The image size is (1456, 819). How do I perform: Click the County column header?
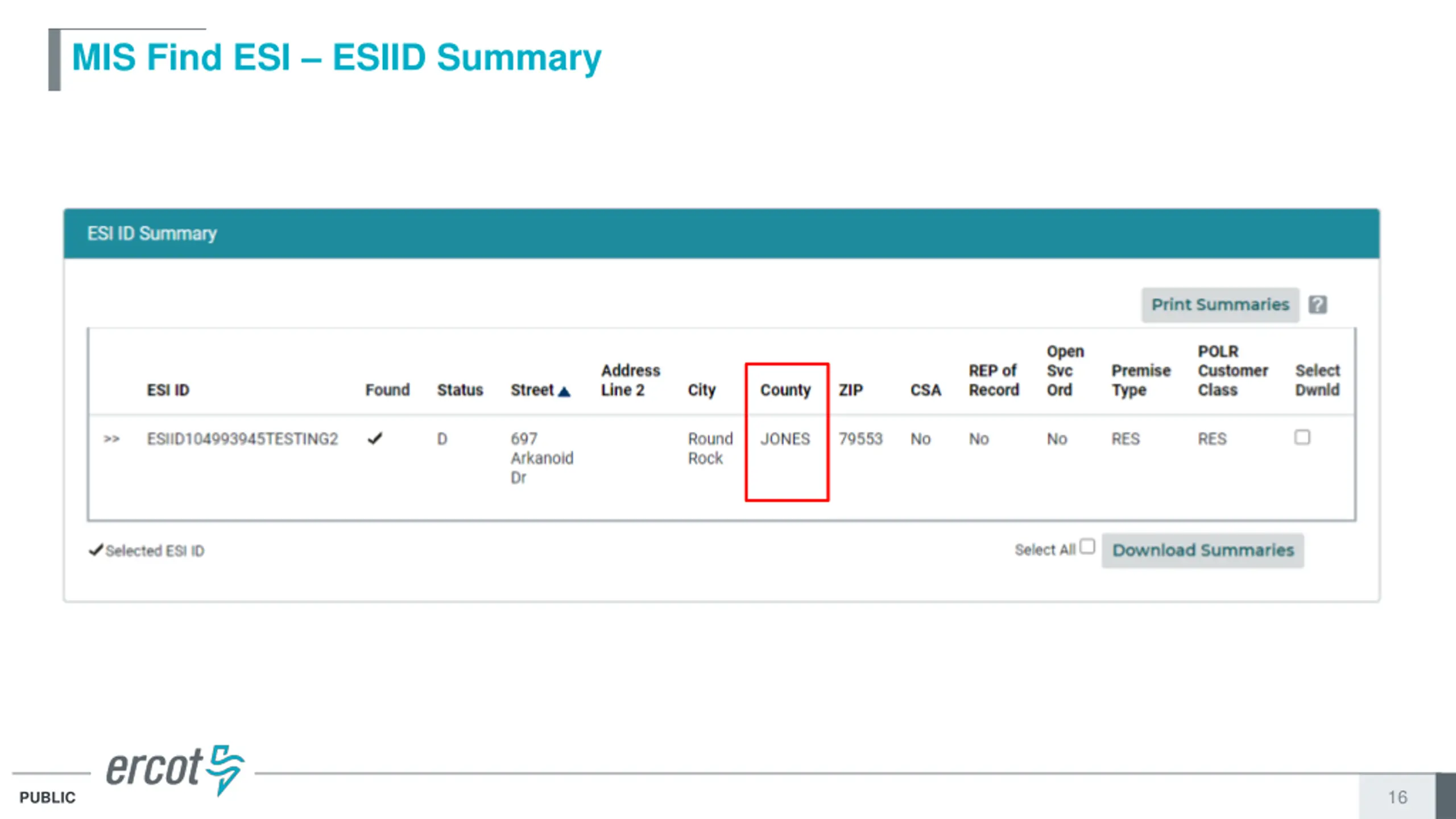(785, 390)
